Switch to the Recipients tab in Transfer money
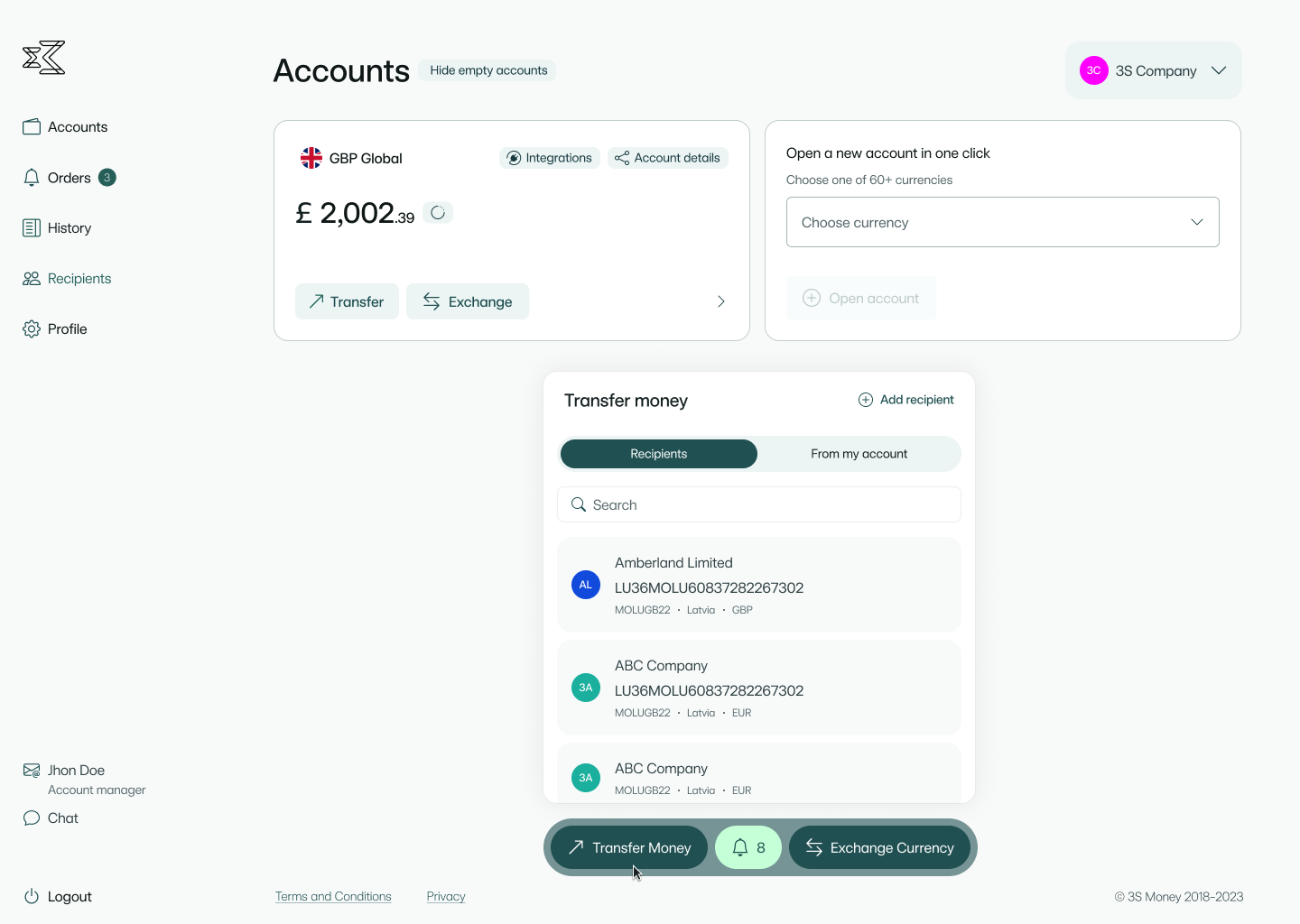The image size is (1300, 924). [x=658, y=454]
